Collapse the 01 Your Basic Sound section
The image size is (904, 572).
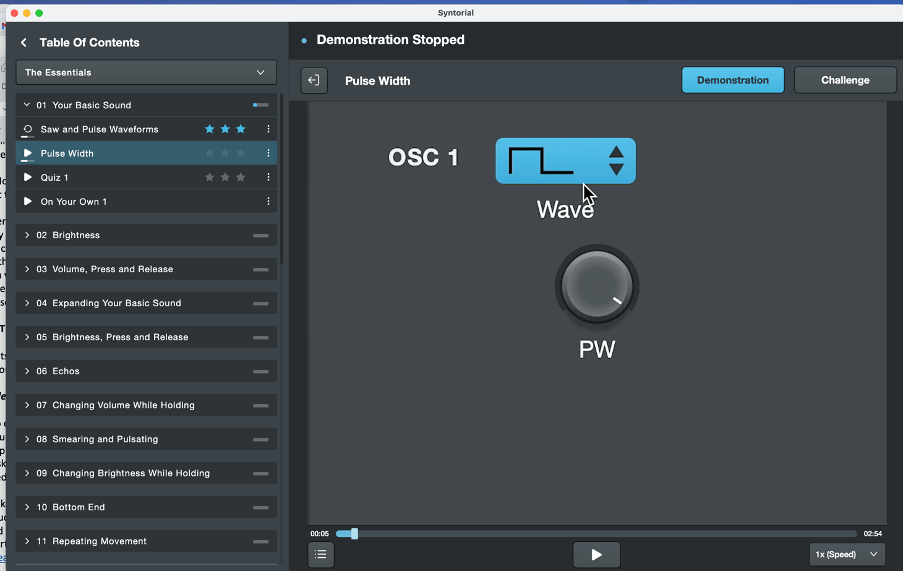coord(27,105)
